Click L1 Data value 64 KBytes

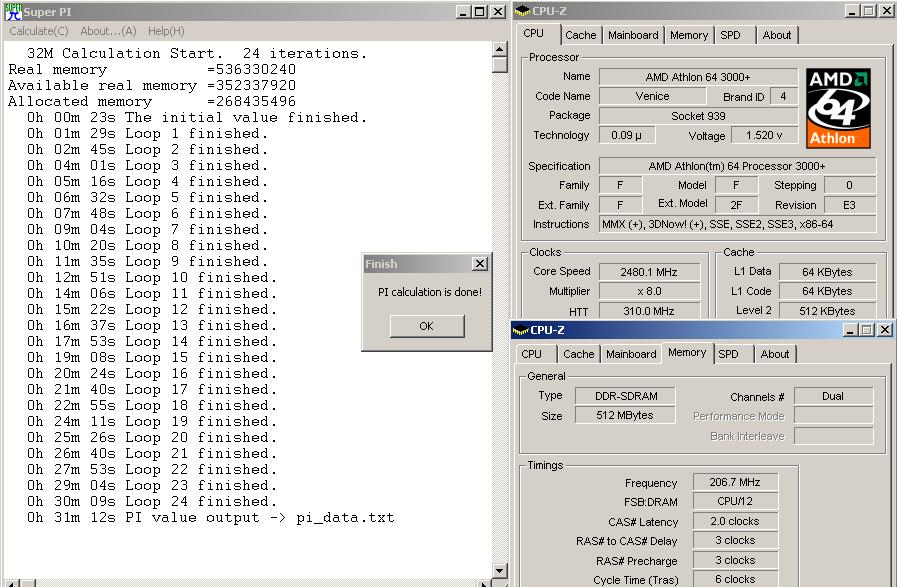click(x=827, y=272)
